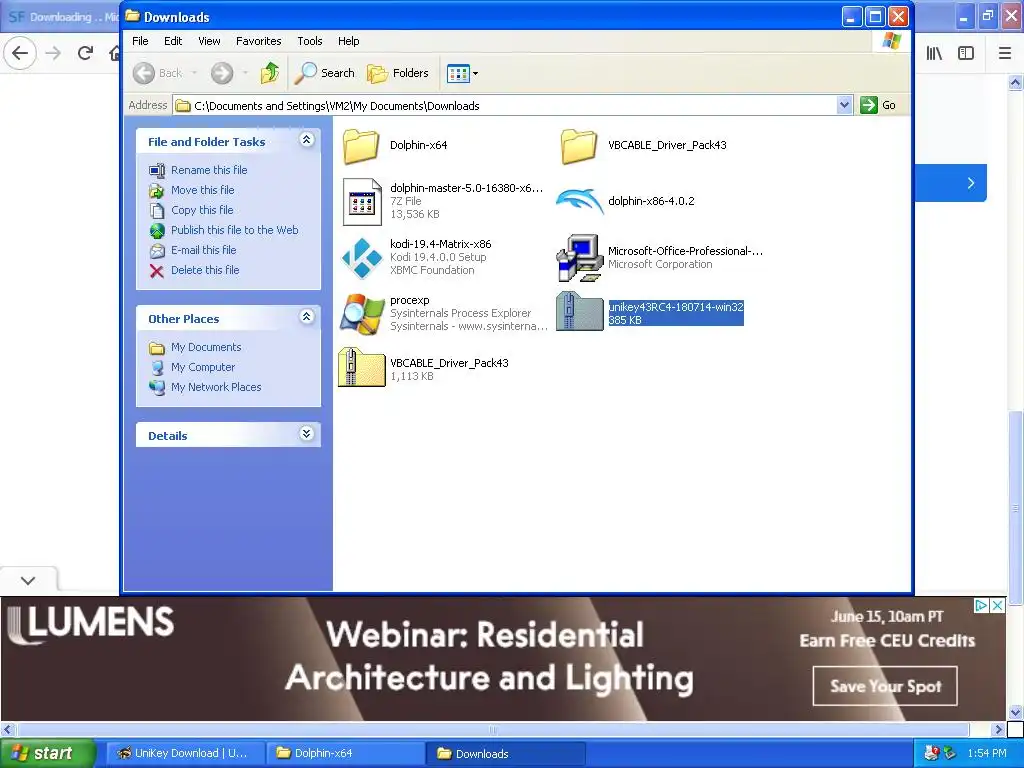Click the Back arrow in Explorer toolbar
The width and height of the screenshot is (1024, 768).
click(144, 73)
